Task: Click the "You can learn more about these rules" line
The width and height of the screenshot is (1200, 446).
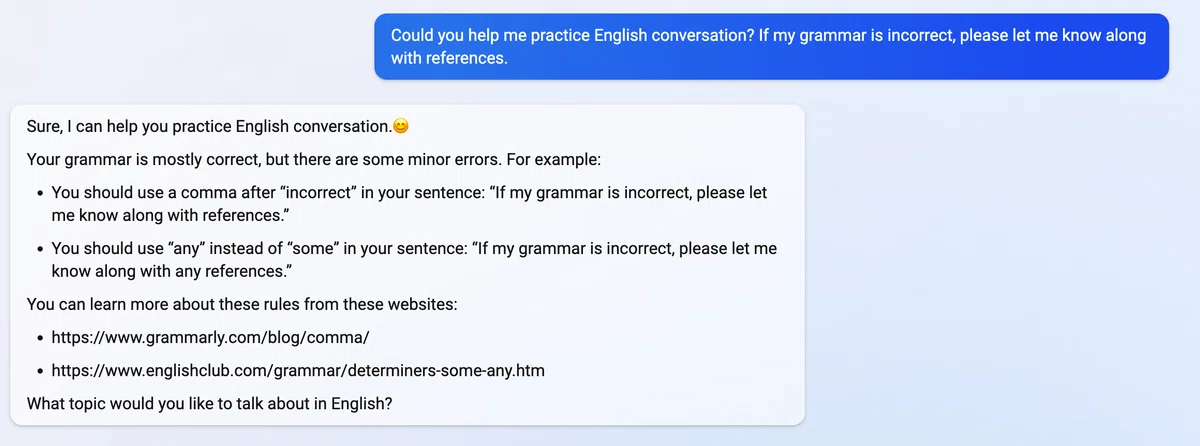Action: point(242,304)
